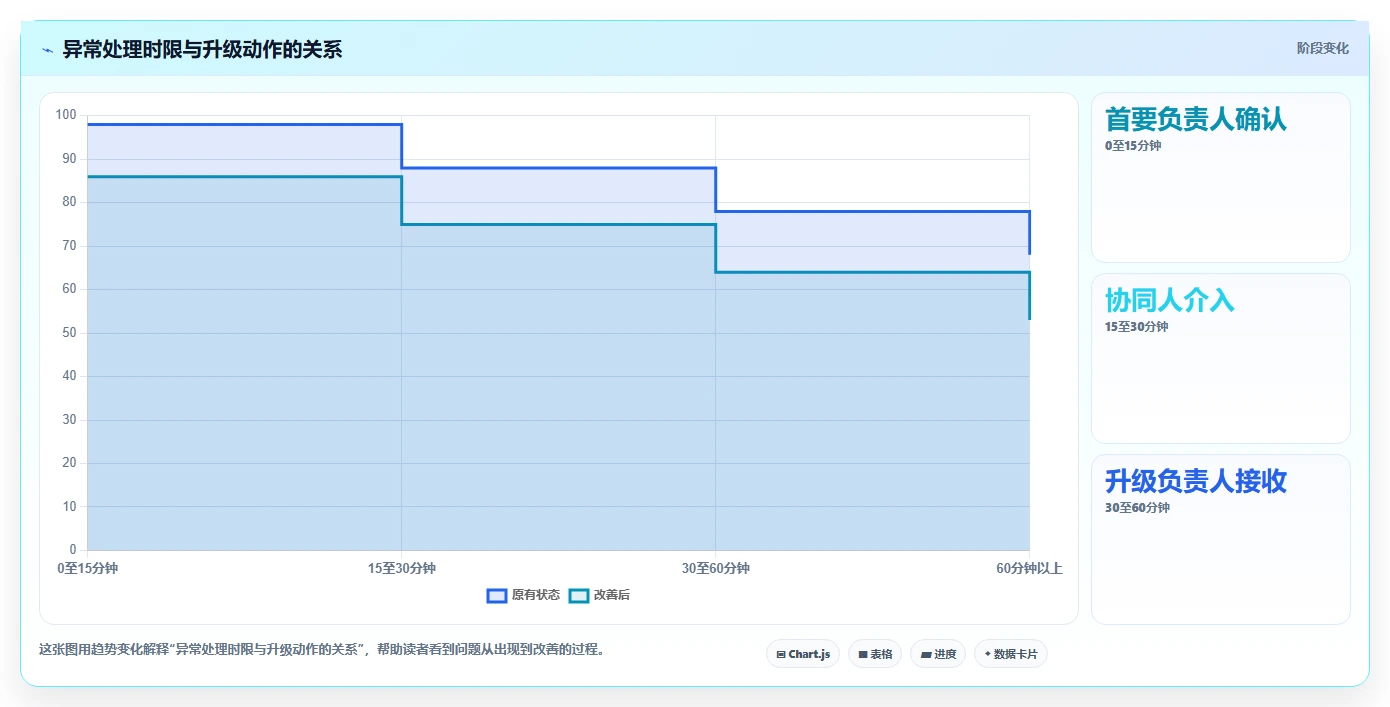This screenshot has width=1390, height=707.
Task: Click the Chart.js tag chip
Action: [803, 654]
